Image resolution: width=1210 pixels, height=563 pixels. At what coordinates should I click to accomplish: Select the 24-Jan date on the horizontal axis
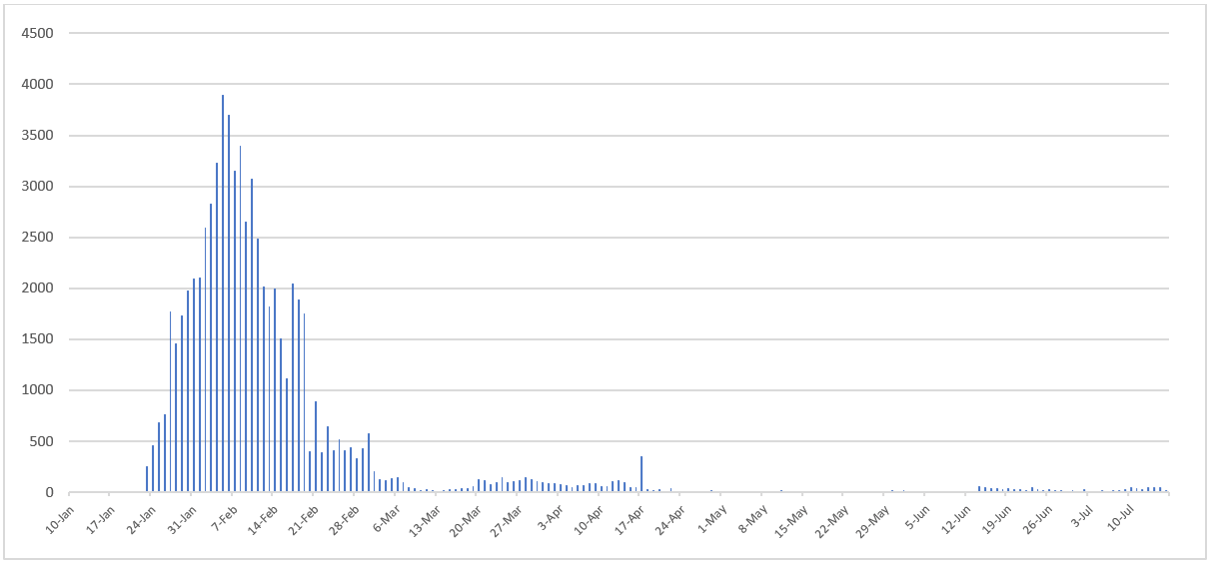pyautogui.click(x=143, y=516)
